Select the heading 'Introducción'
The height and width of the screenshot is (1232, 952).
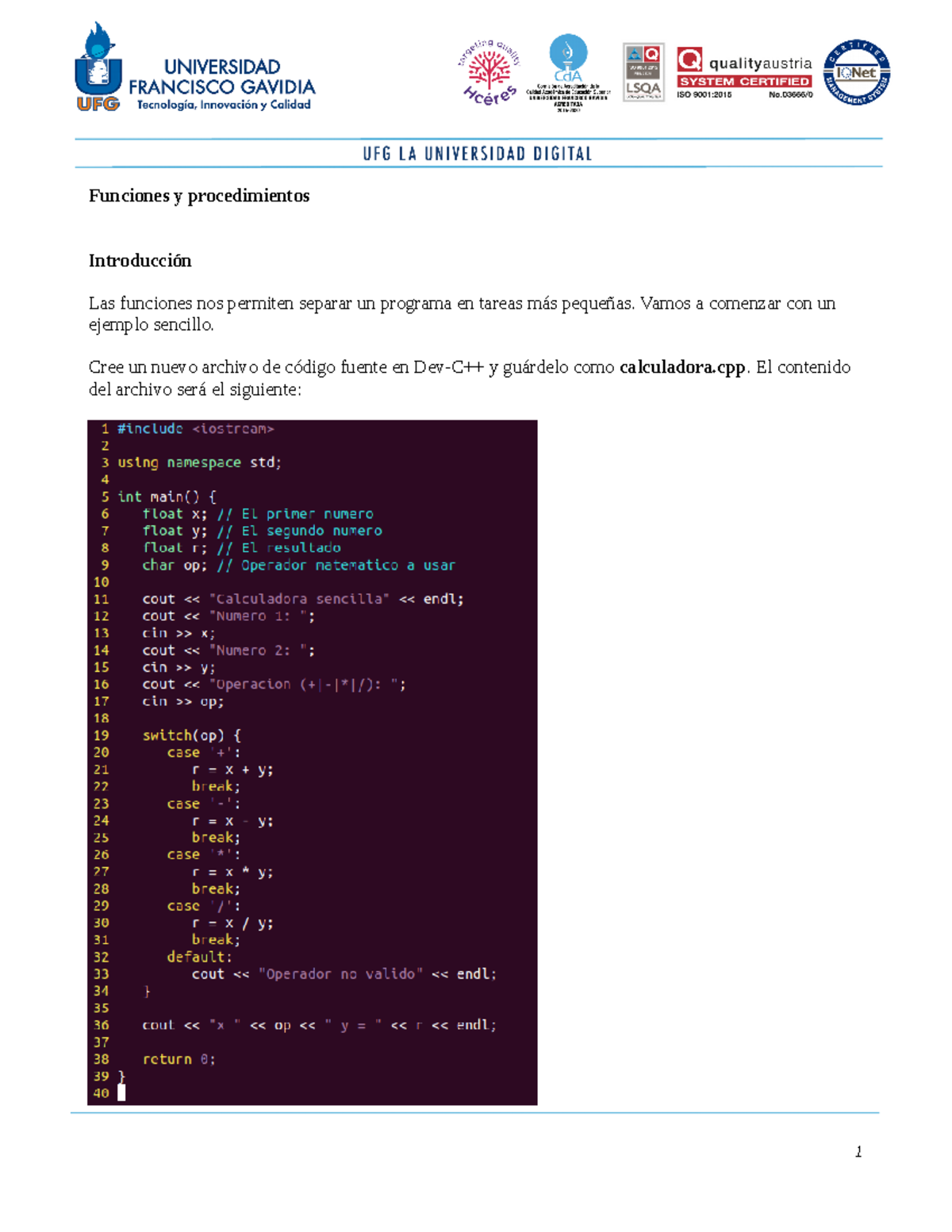[x=140, y=261]
